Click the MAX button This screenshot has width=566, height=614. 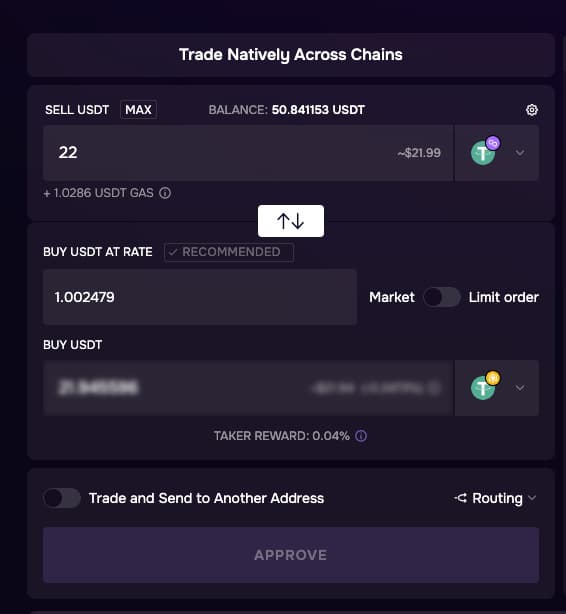(138, 110)
